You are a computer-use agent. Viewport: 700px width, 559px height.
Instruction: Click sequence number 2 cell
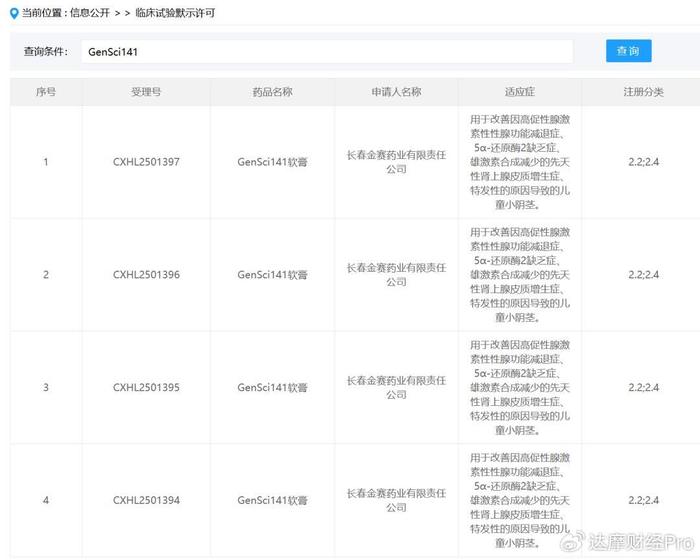(x=46, y=275)
